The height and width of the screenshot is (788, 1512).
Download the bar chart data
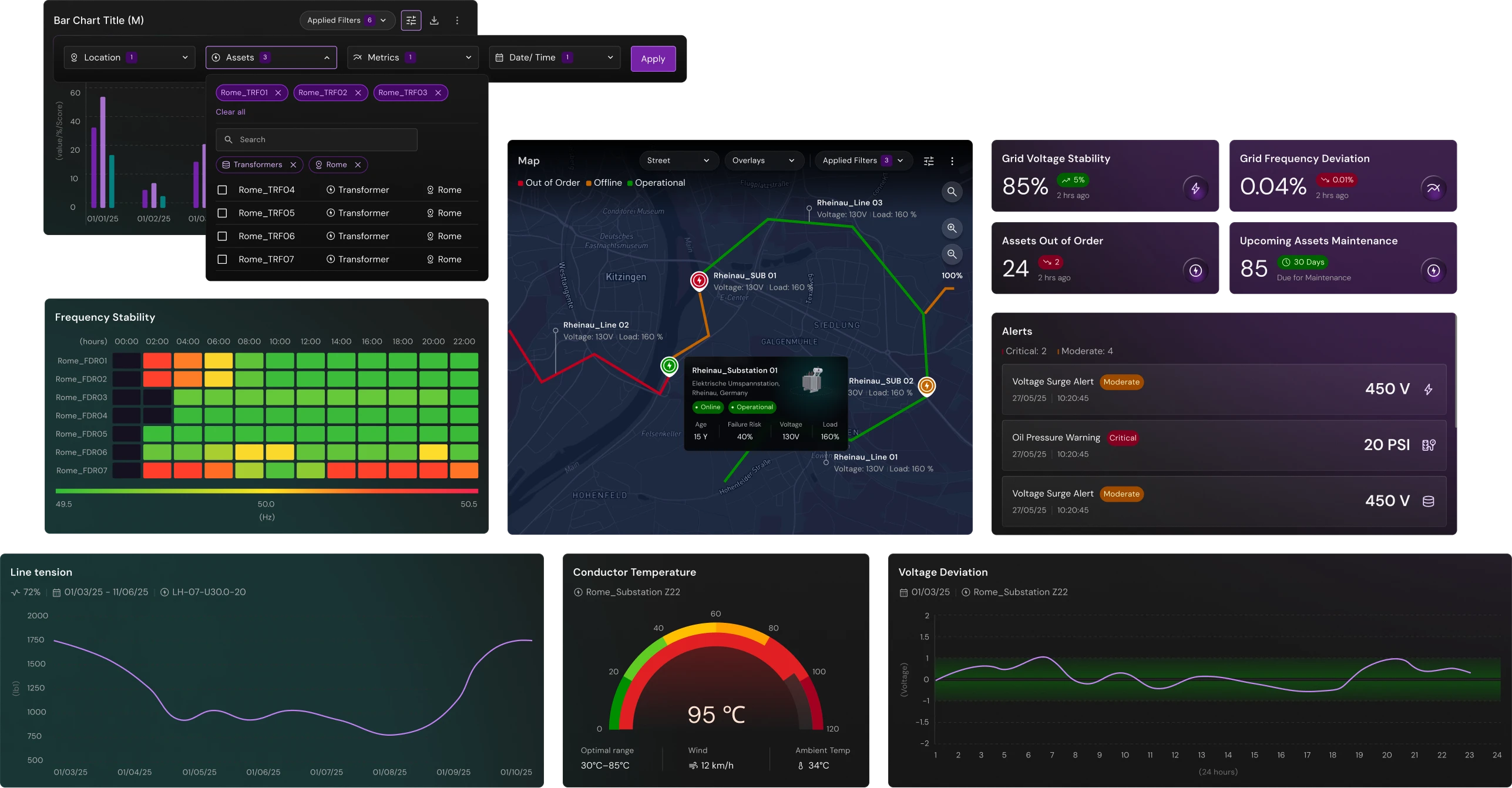tap(434, 20)
